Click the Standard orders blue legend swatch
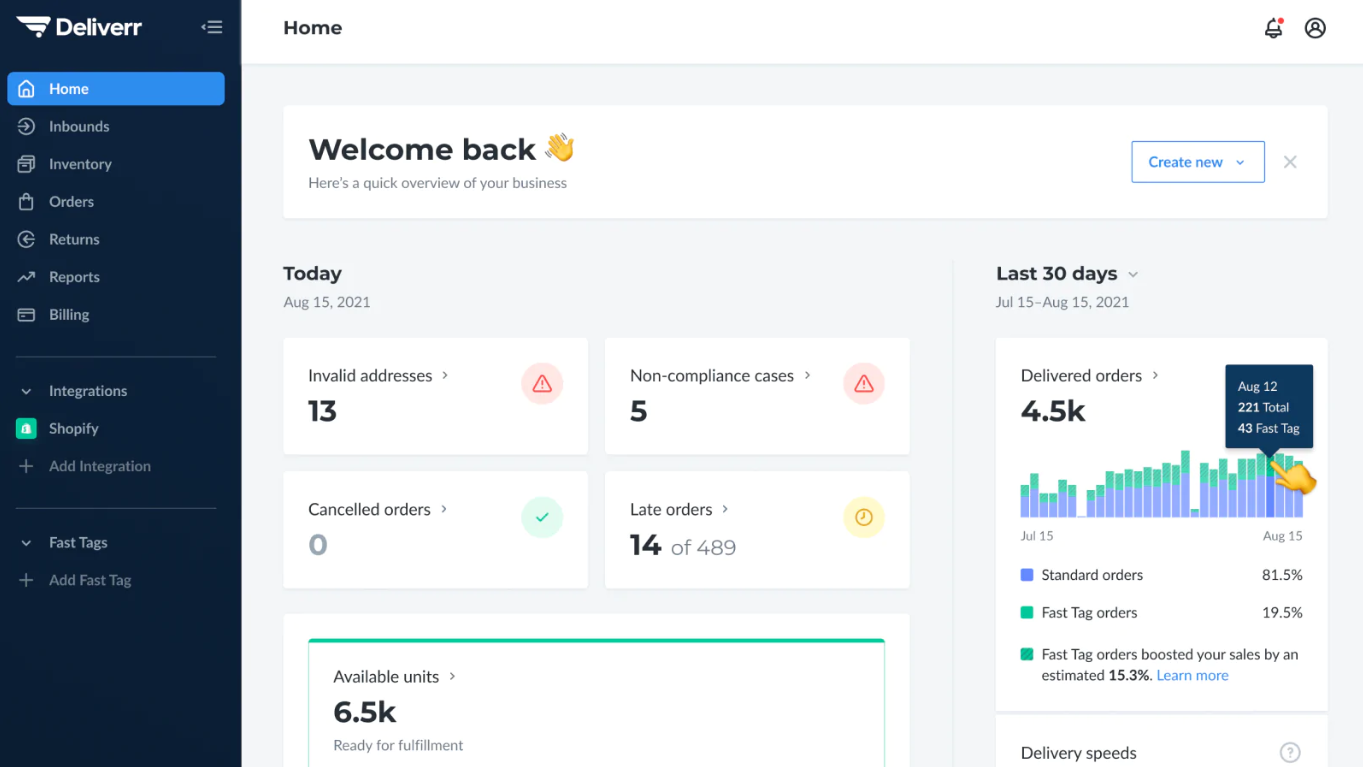The height and width of the screenshot is (767, 1363). coord(1026,575)
